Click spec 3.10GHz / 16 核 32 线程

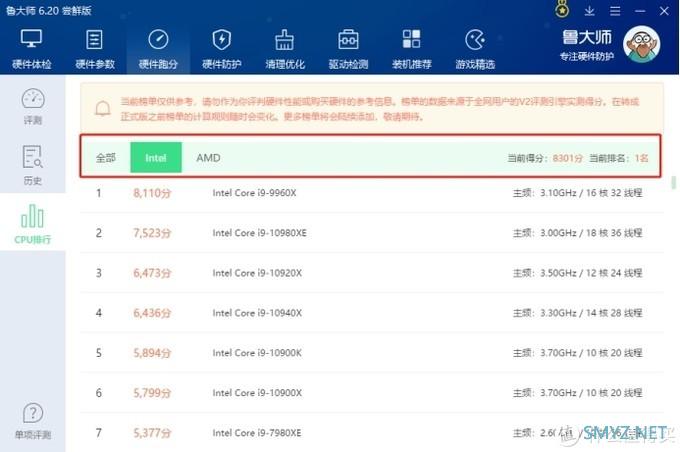coord(591,193)
